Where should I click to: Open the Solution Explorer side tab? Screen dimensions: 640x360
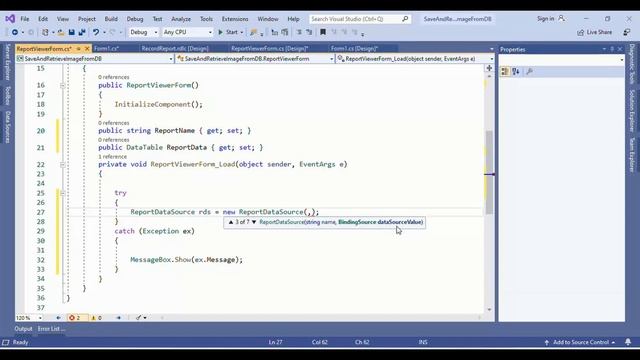(632, 111)
